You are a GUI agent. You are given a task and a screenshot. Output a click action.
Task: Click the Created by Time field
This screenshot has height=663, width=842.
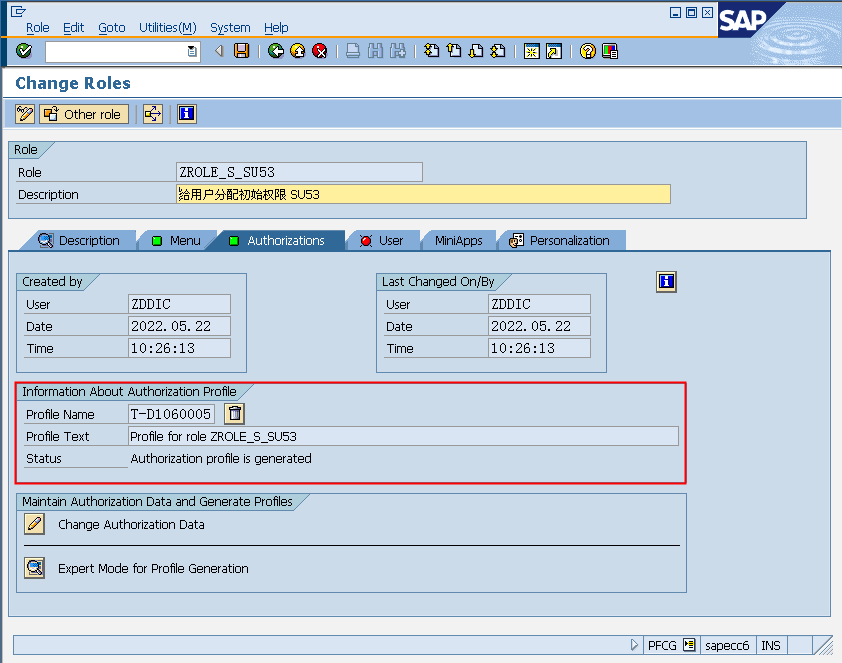(x=179, y=348)
